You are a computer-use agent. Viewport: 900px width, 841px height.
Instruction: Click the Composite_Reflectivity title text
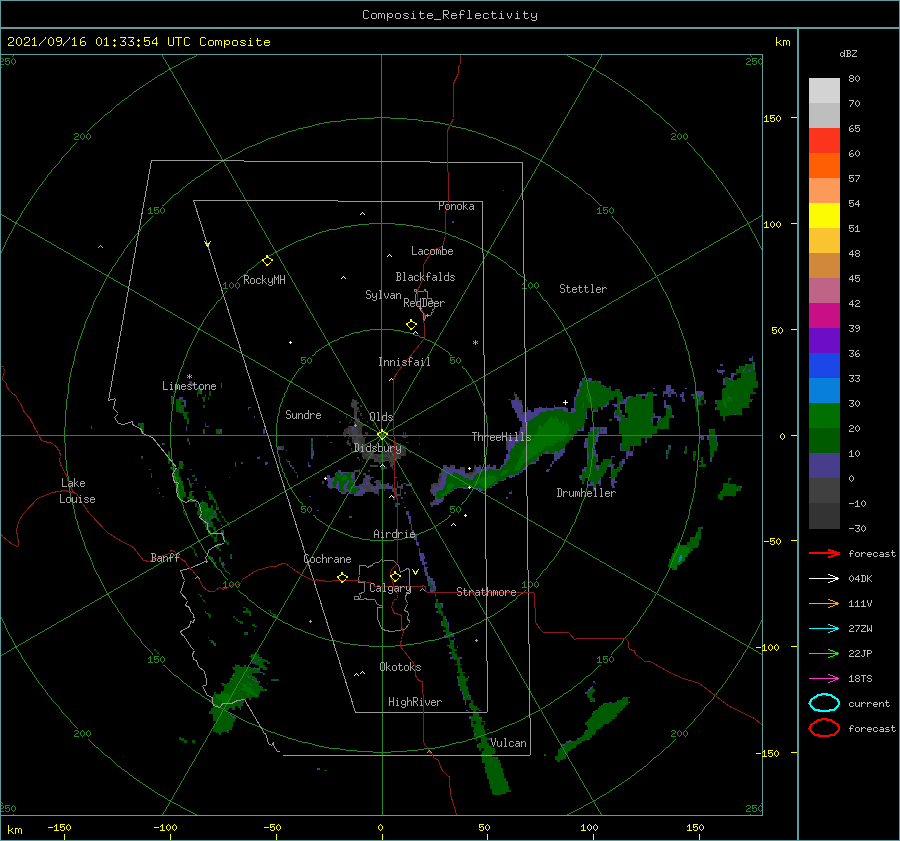click(x=450, y=15)
